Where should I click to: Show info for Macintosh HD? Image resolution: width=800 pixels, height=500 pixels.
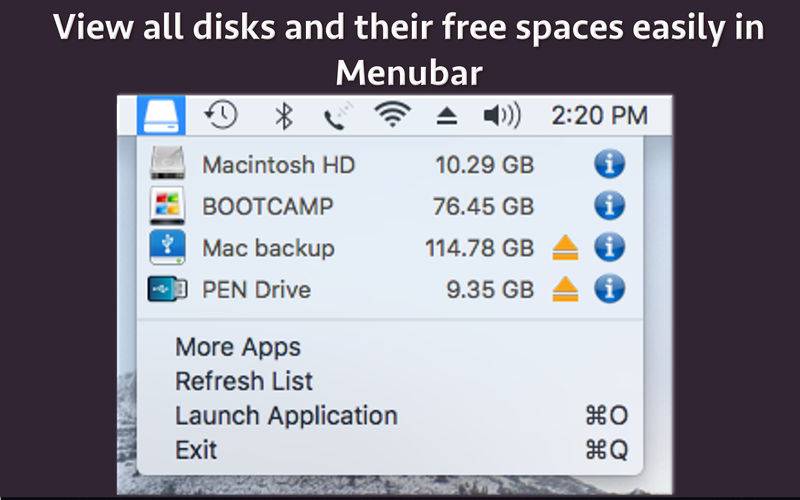pyautogui.click(x=609, y=164)
